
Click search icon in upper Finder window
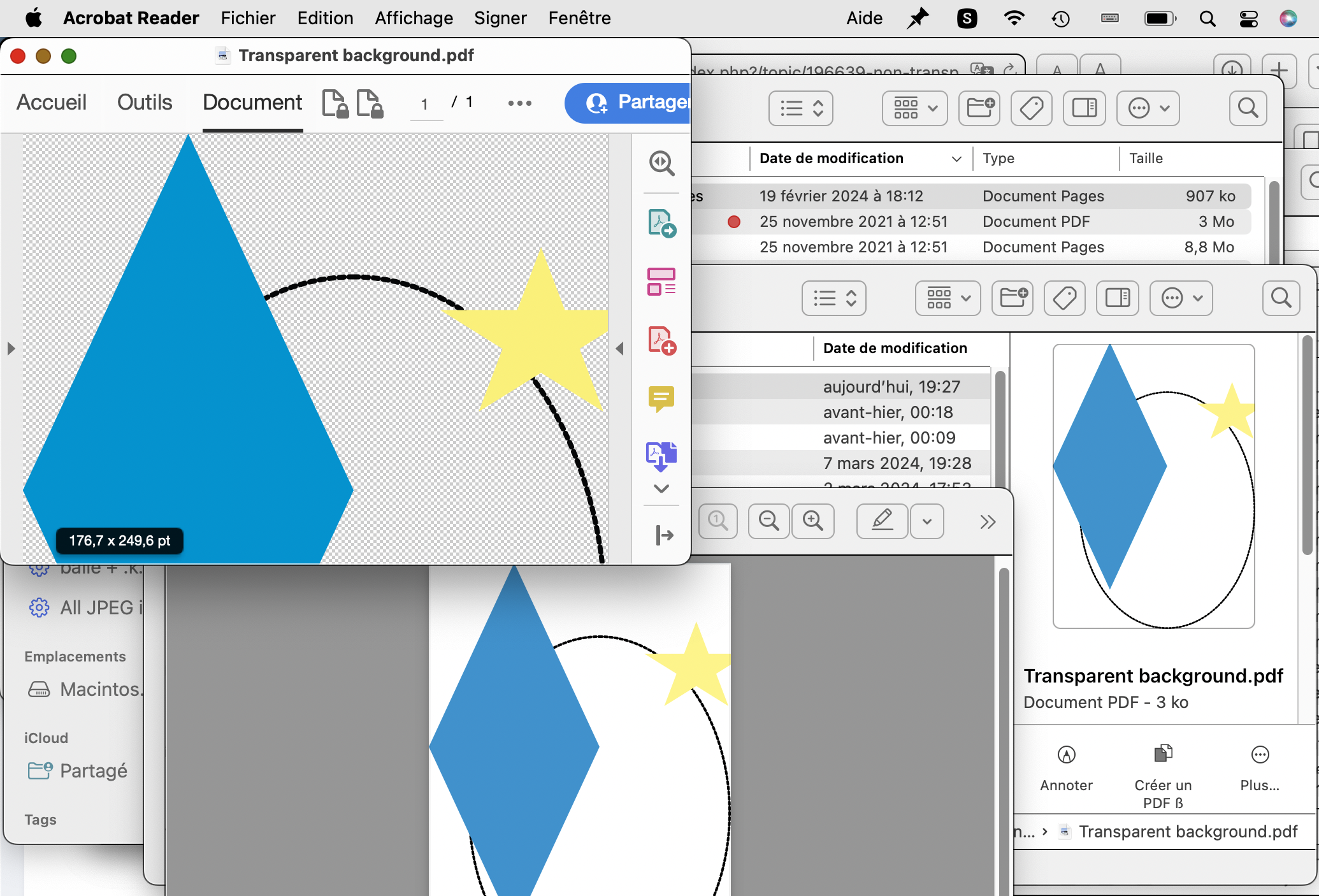(x=1248, y=108)
